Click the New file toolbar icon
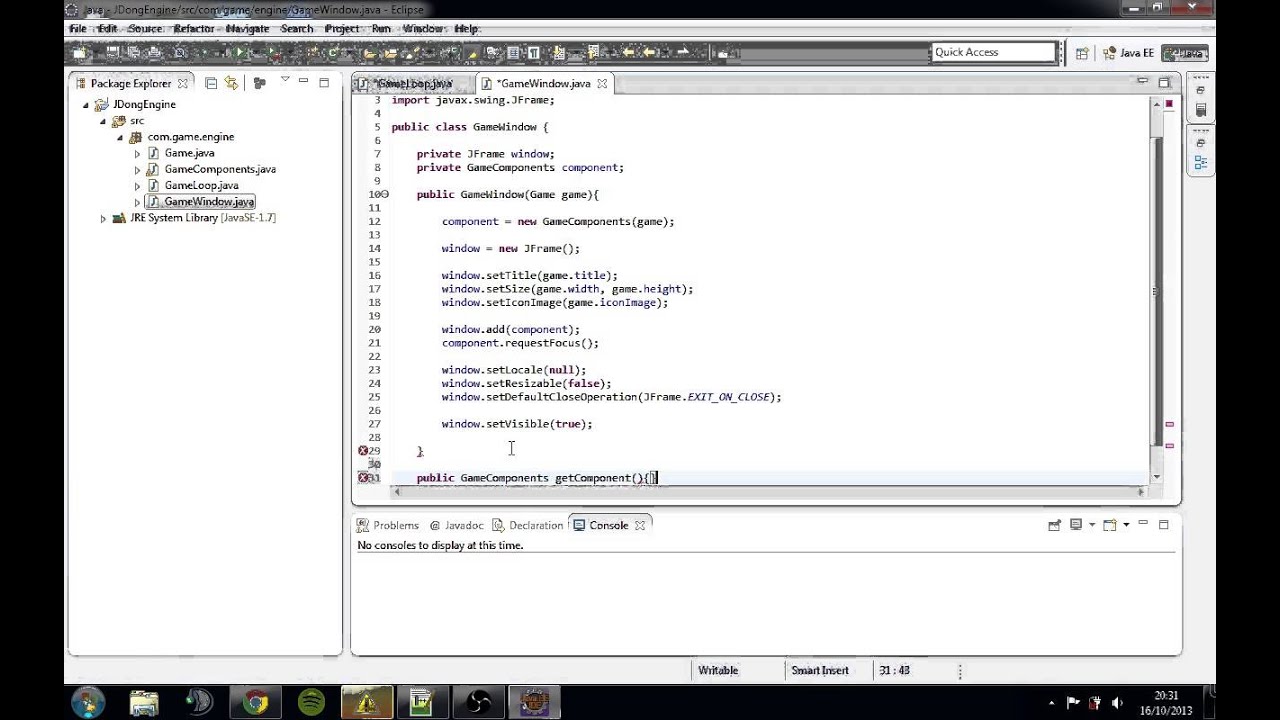The width and height of the screenshot is (1280, 720). point(79,52)
